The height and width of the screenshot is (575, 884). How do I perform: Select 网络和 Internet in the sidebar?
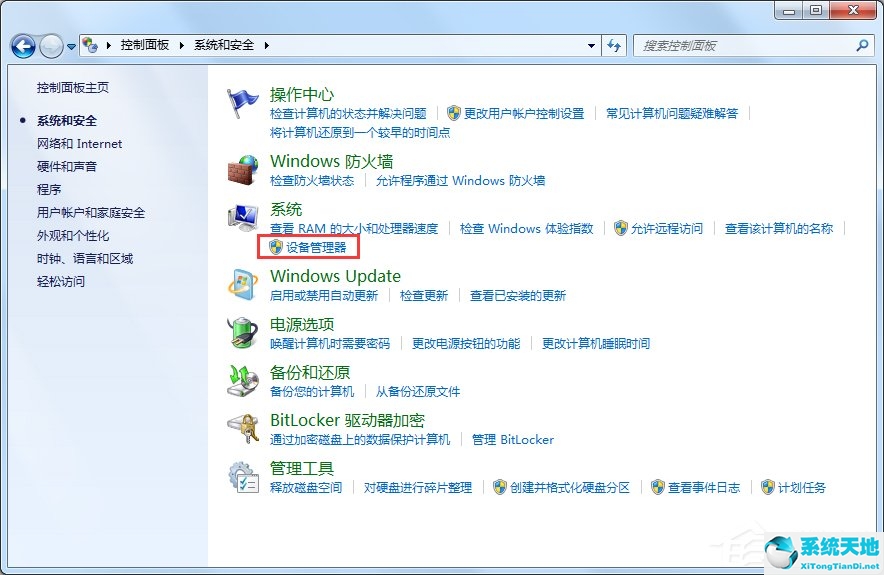tap(80, 144)
